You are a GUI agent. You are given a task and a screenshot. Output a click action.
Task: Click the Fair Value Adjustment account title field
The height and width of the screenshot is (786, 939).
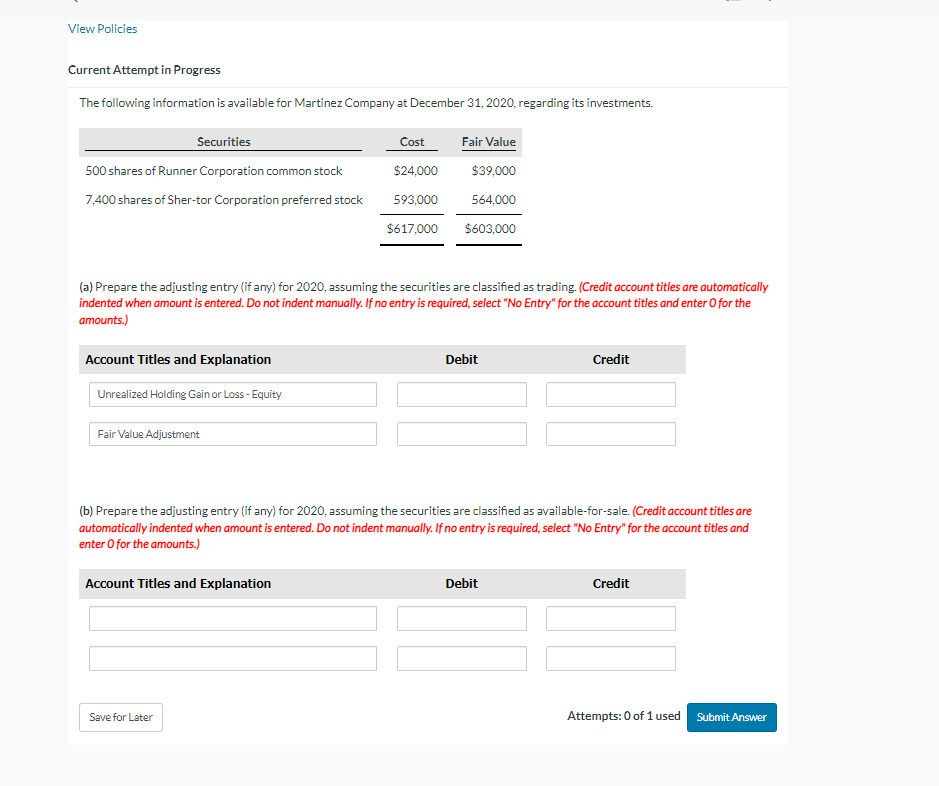(232, 434)
